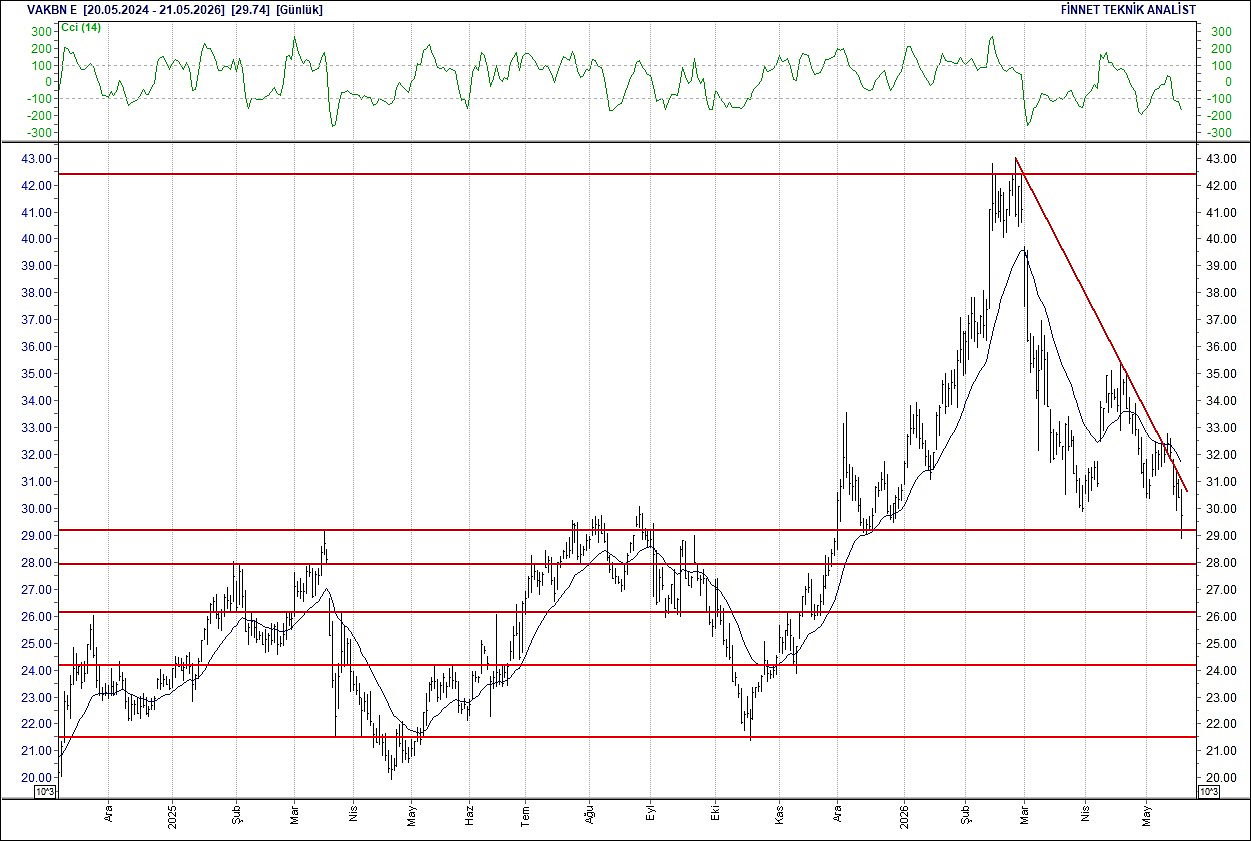Click 33.00 on the left price axis
This screenshot has height=841, width=1251.
point(36,428)
